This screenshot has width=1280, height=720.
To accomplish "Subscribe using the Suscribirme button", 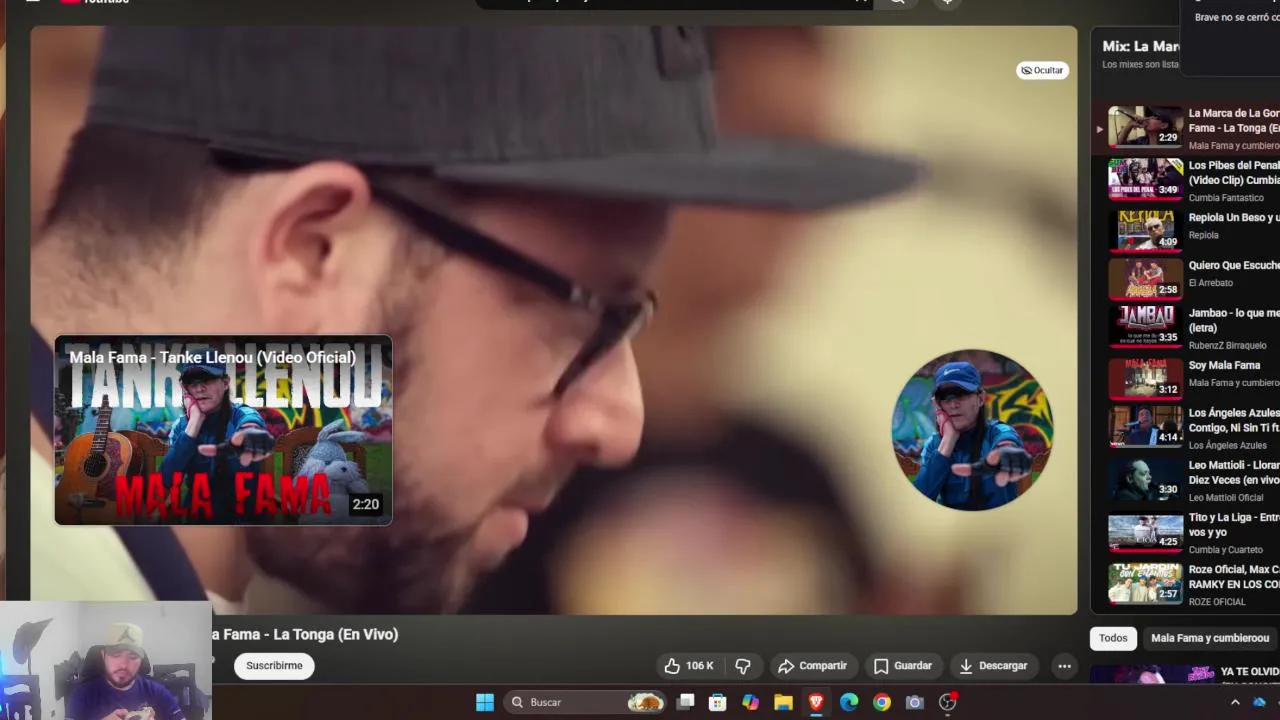I will (274, 666).
